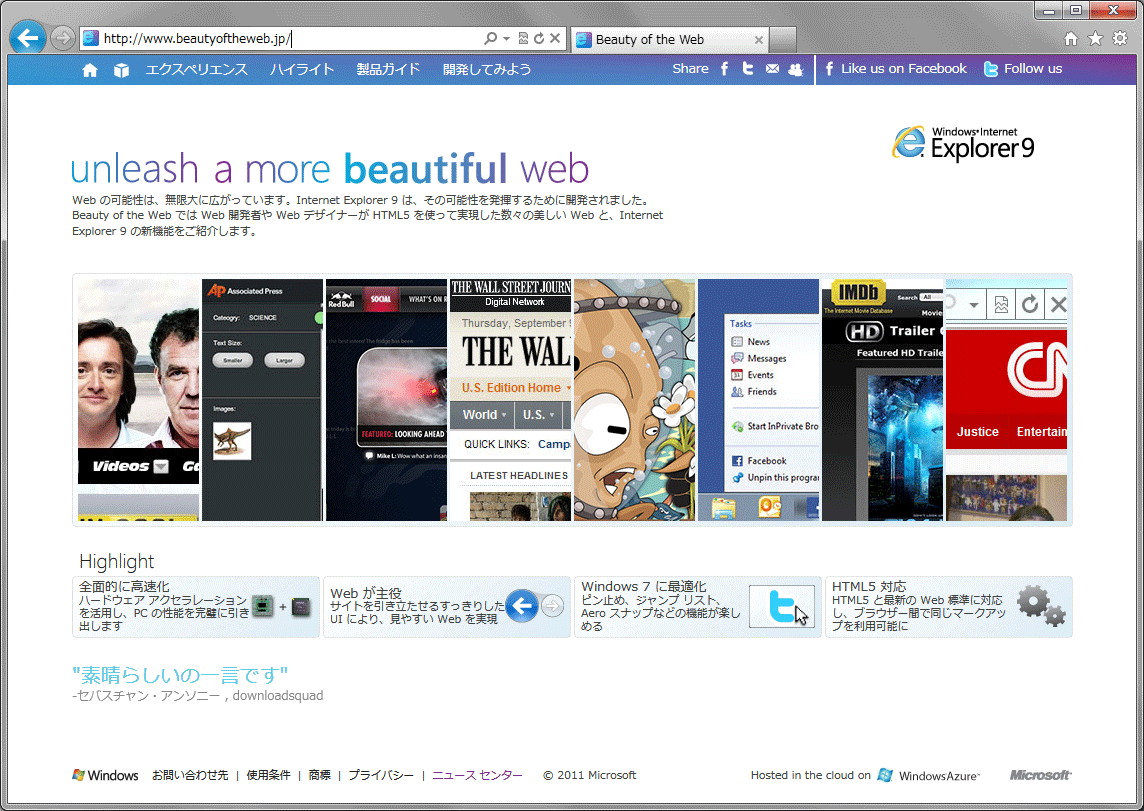1144x811 pixels.
Task: Open the CNN thumbnail
Action: click(x=1007, y=400)
